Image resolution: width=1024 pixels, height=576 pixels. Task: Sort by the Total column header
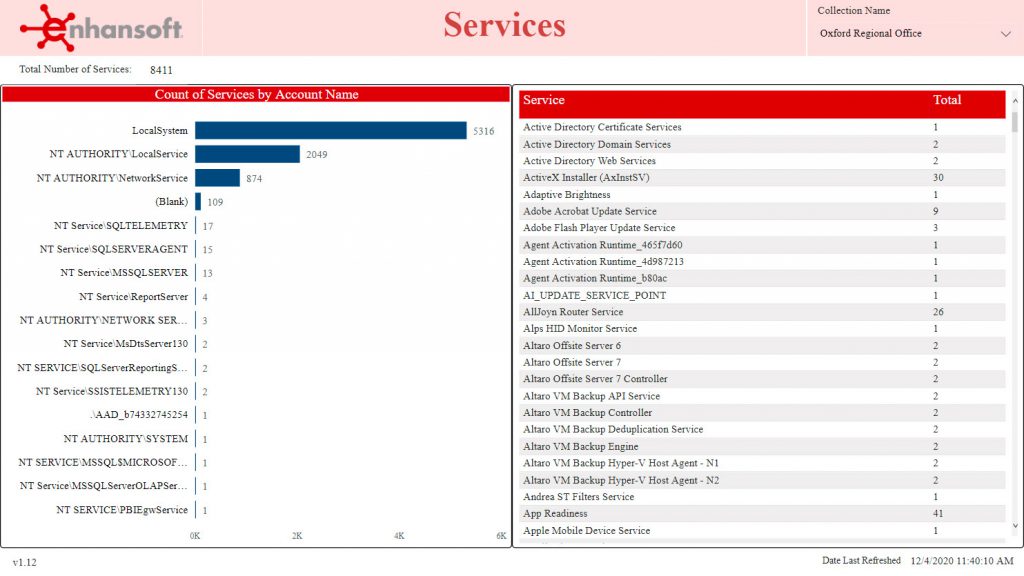pos(946,100)
